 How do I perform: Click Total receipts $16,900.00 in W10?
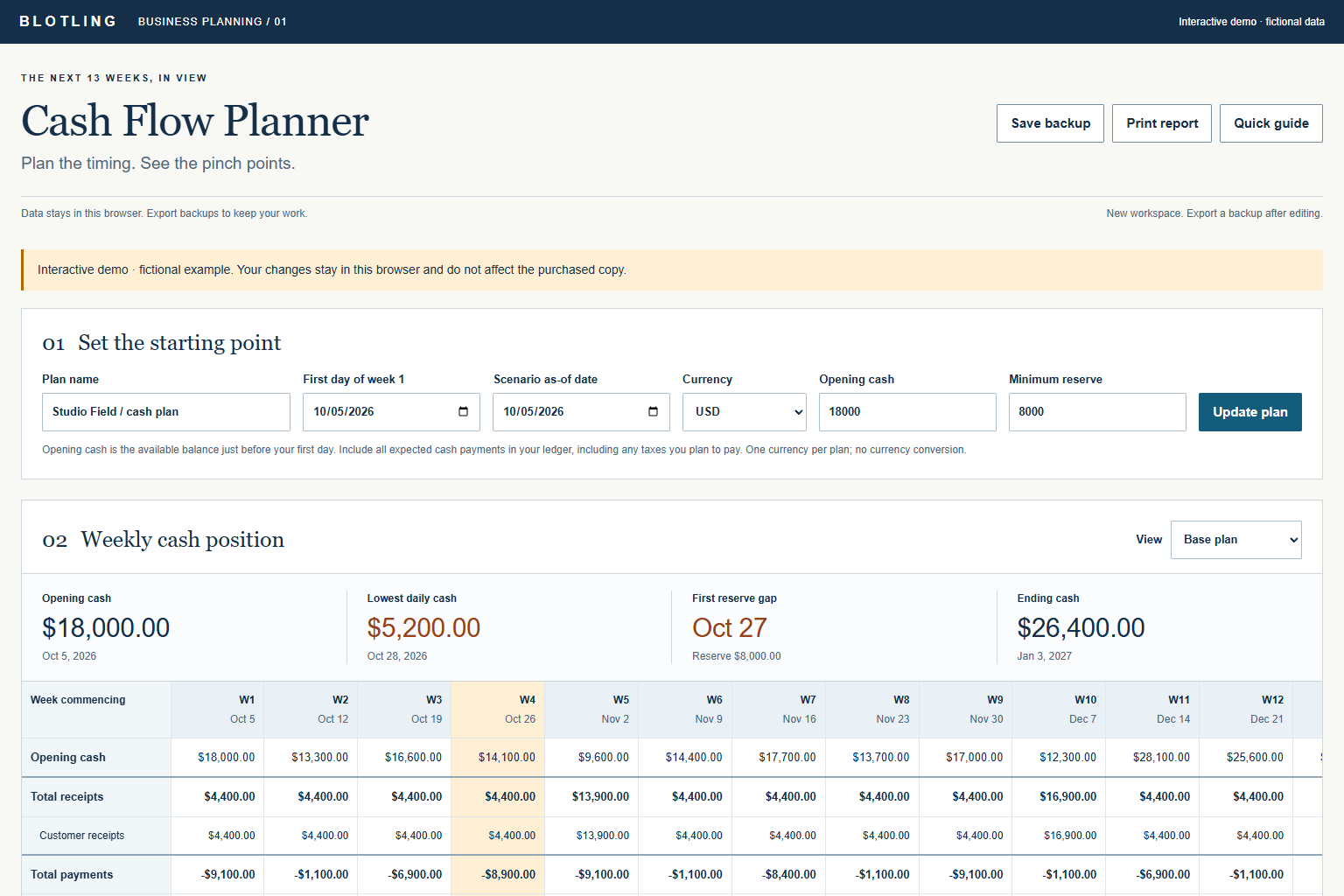coord(1059,797)
